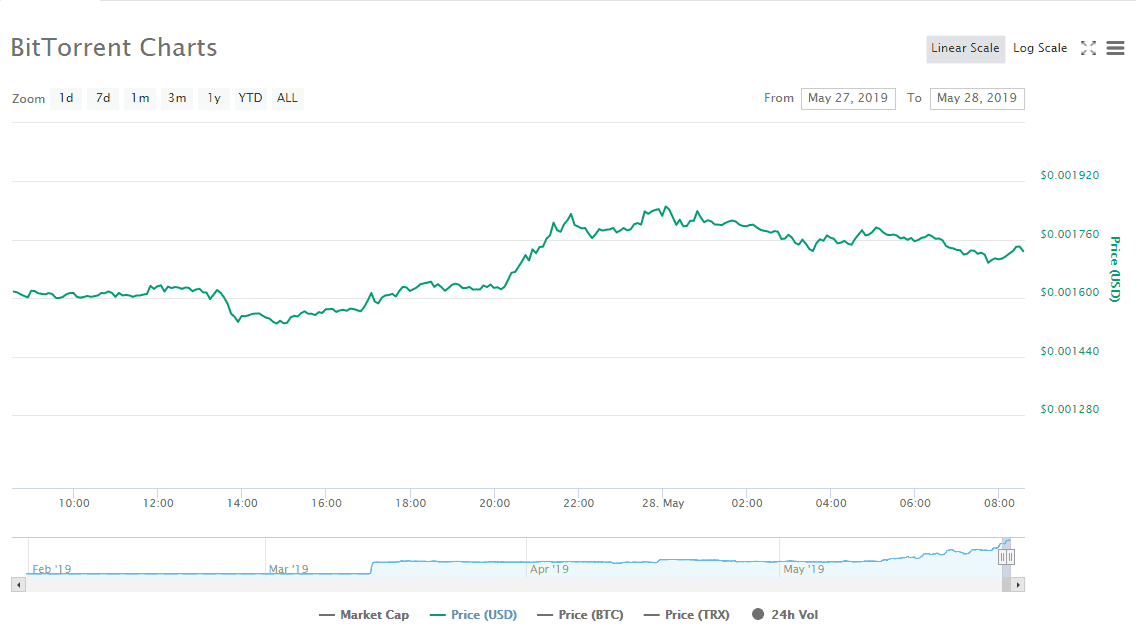Click the 12:00 time axis label
The height and width of the screenshot is (629, 1137).
point(158,503)
